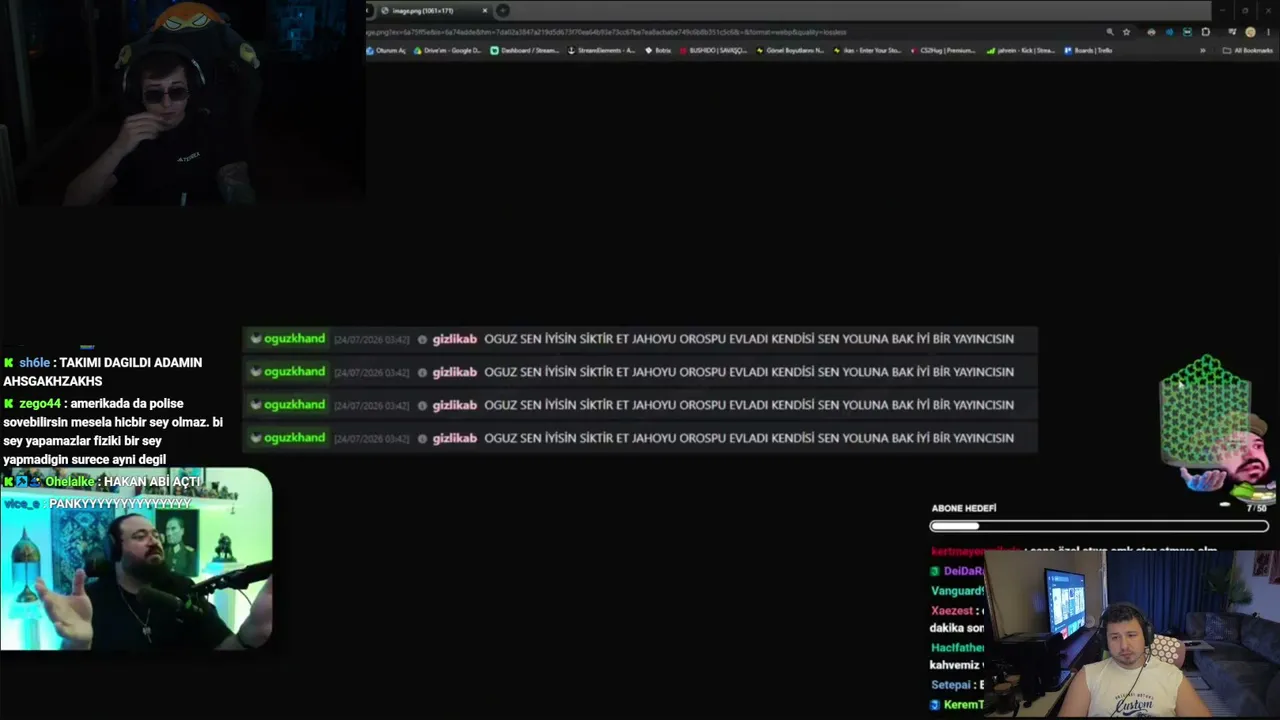
Task: Expand the hidden bookmarks chevron
Action: [x=1203, y=50]
